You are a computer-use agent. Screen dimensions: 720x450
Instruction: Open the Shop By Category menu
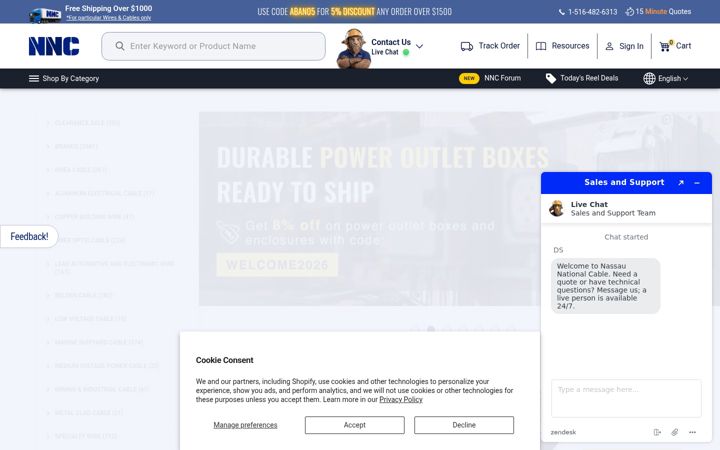click(x=64, y=79)
